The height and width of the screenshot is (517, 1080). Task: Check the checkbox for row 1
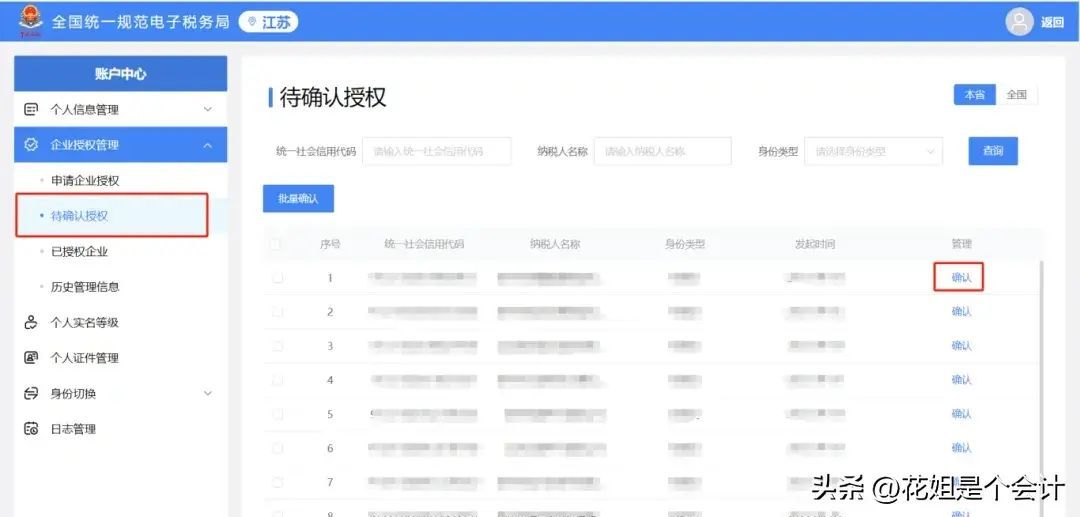278,278
